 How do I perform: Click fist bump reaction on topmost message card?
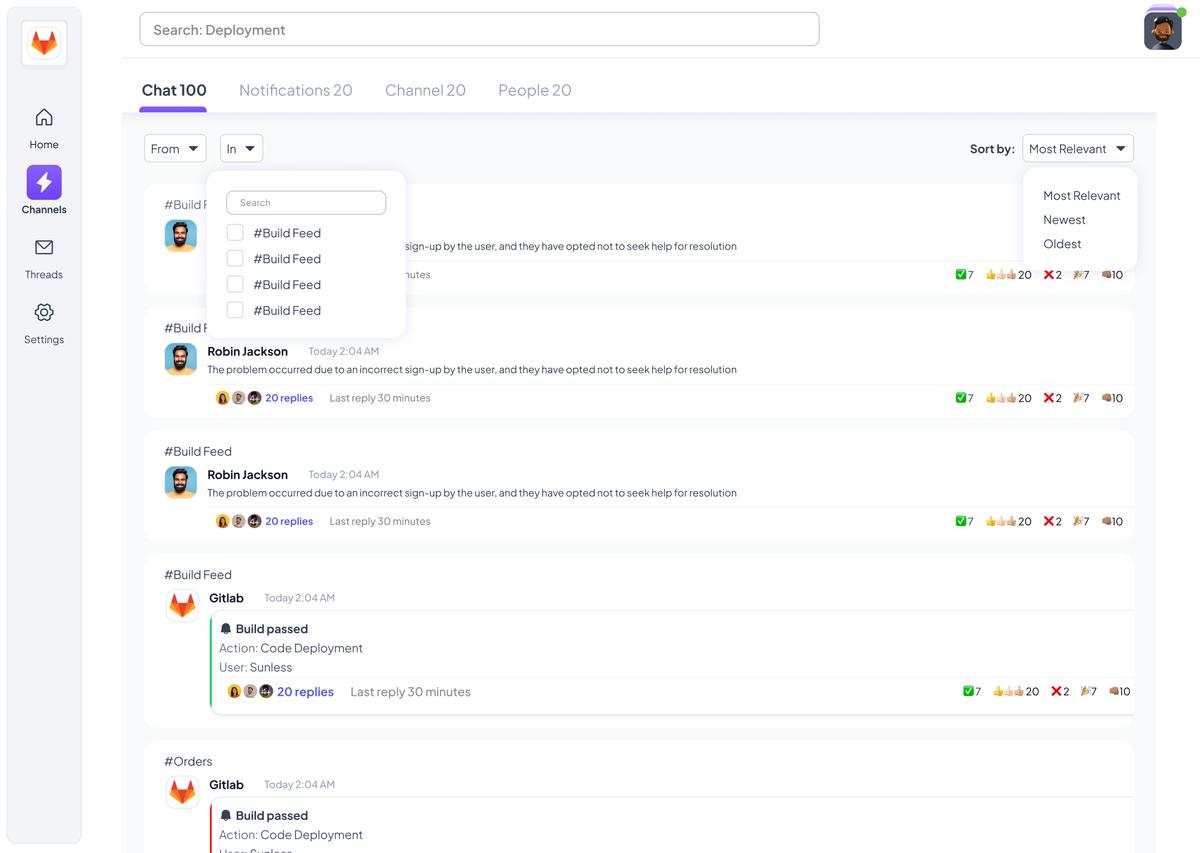[x=1112, y=274]
